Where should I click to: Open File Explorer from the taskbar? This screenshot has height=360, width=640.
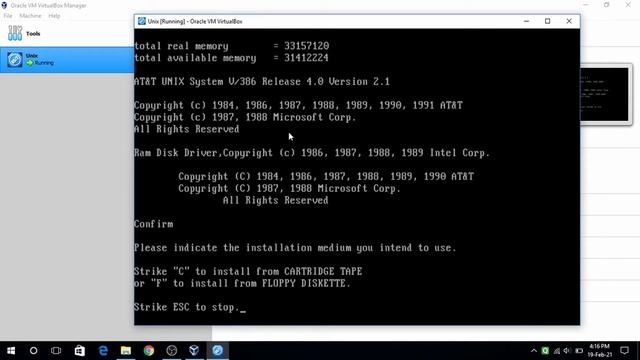(x=126, y=351)
